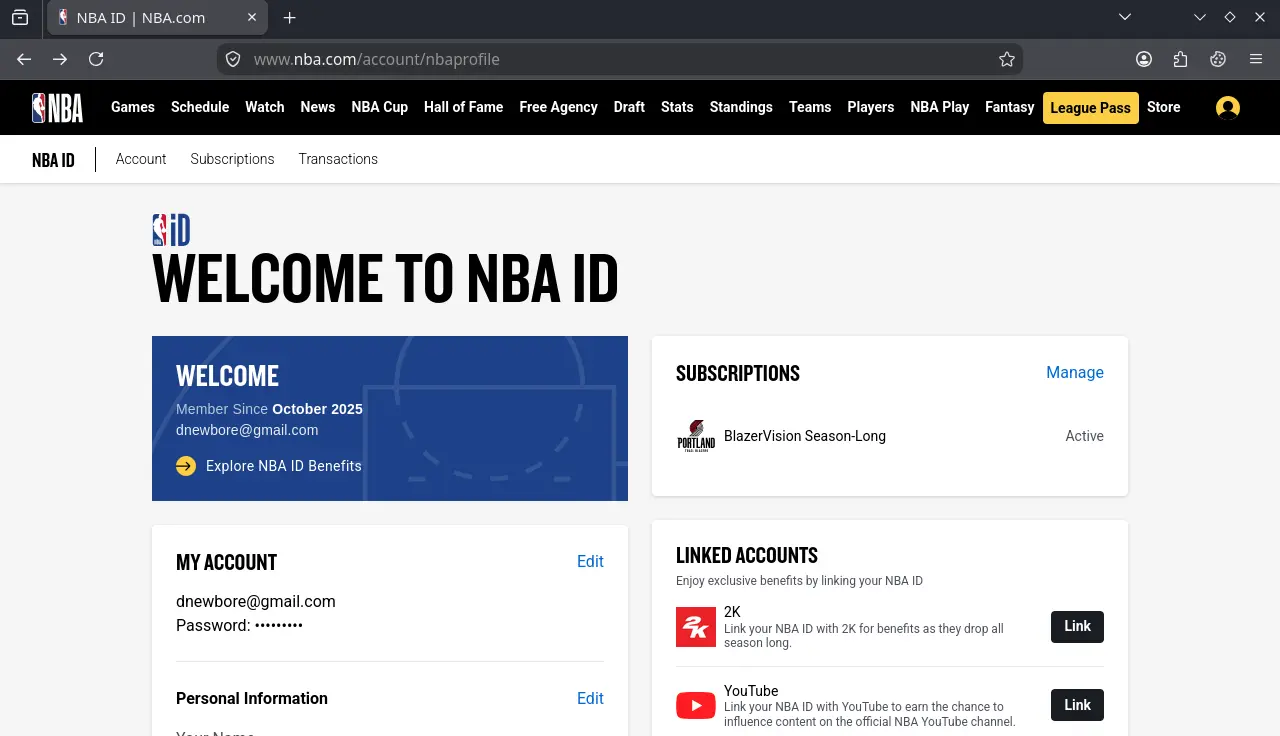The height and width of the screenshot is (736, 1280).
Task: Click the NBA logo in header
Action: point(57,108)
